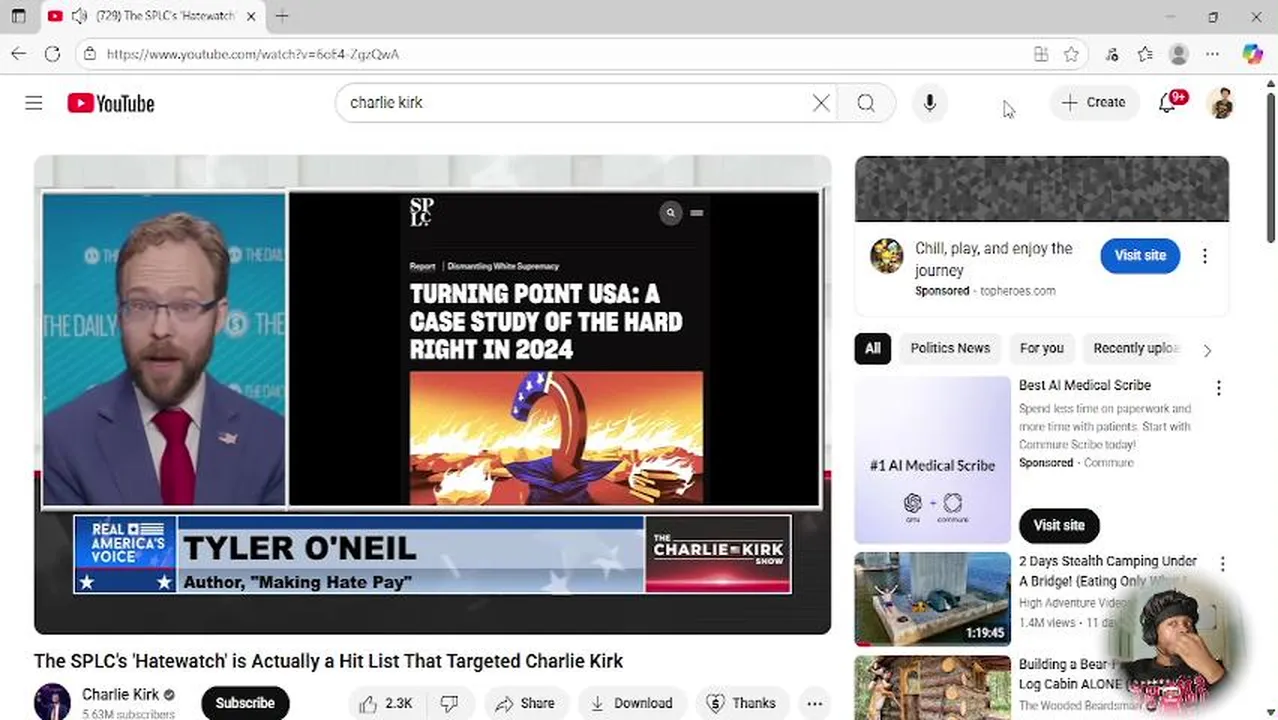Open the Best AI Medical Scribe title

[1085, 385]
